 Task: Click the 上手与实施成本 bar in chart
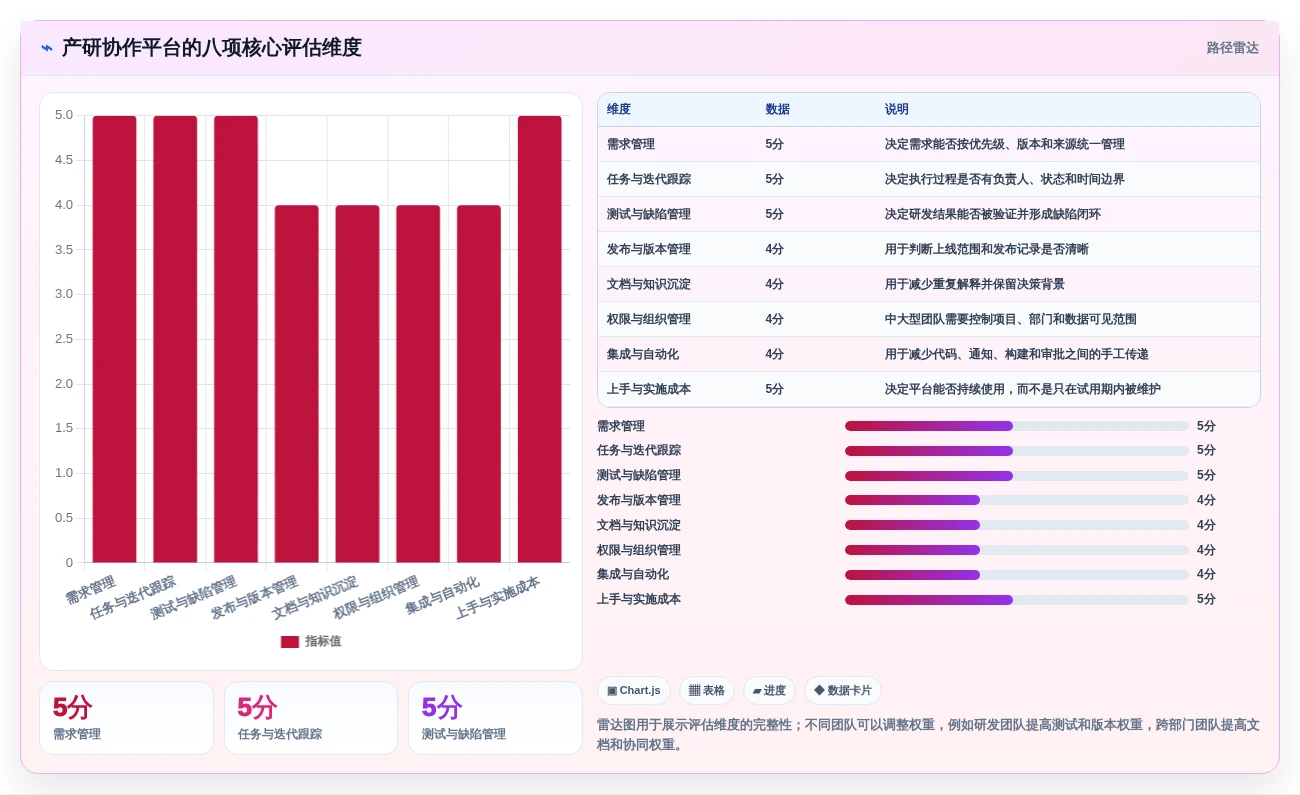click(540, 339)
